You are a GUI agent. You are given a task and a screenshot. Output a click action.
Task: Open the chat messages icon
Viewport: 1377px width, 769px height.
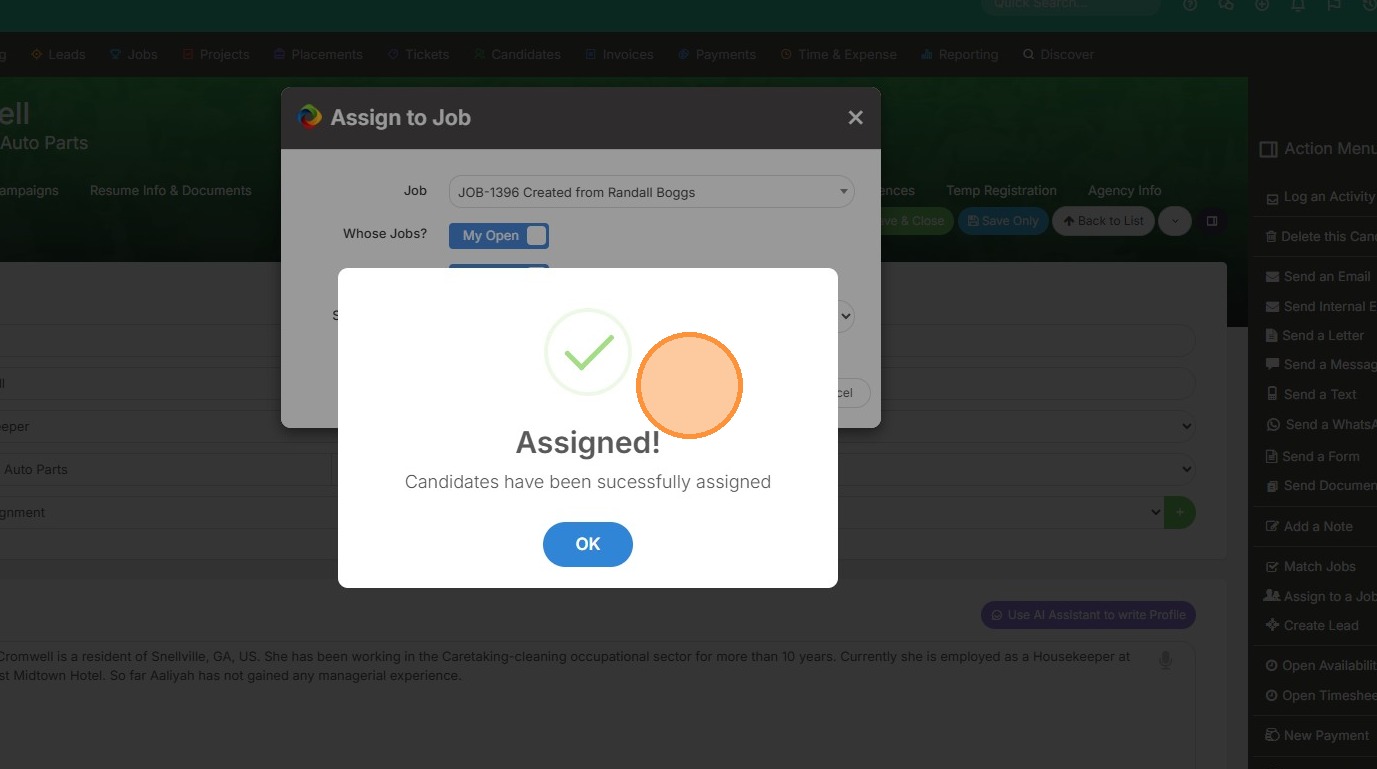click(1226, 5)
